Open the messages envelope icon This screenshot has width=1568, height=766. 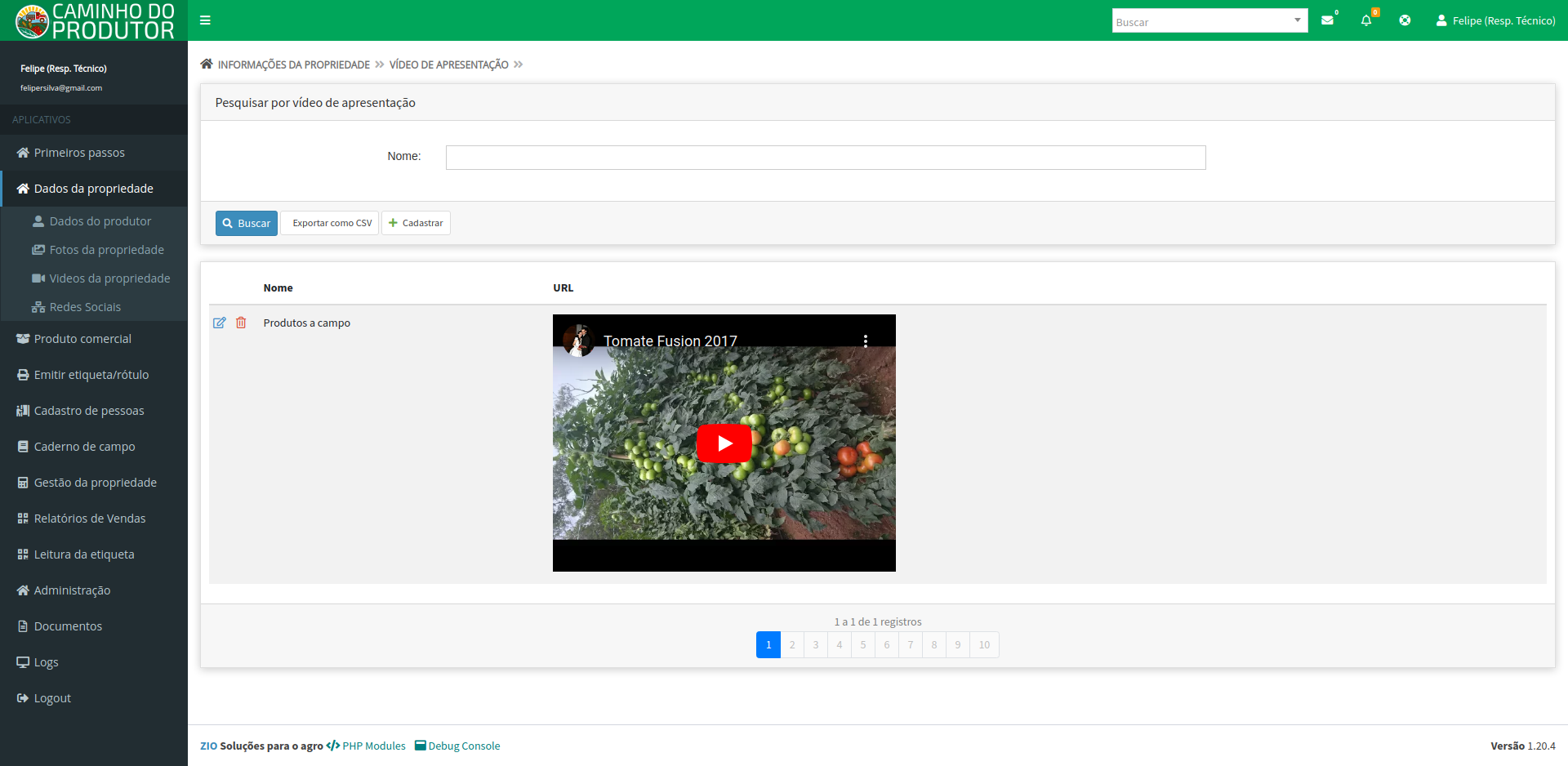1327,20
